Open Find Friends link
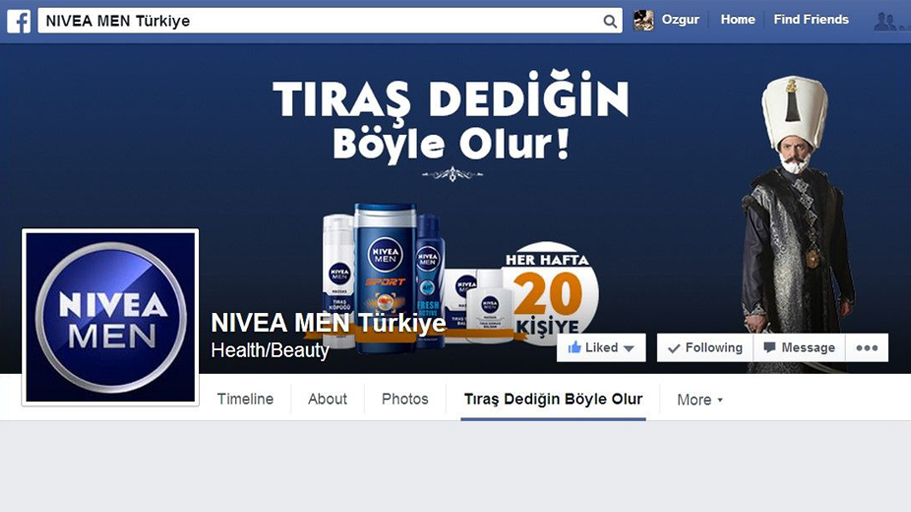This screenshot has height=512, width=911. click(811, 20)
